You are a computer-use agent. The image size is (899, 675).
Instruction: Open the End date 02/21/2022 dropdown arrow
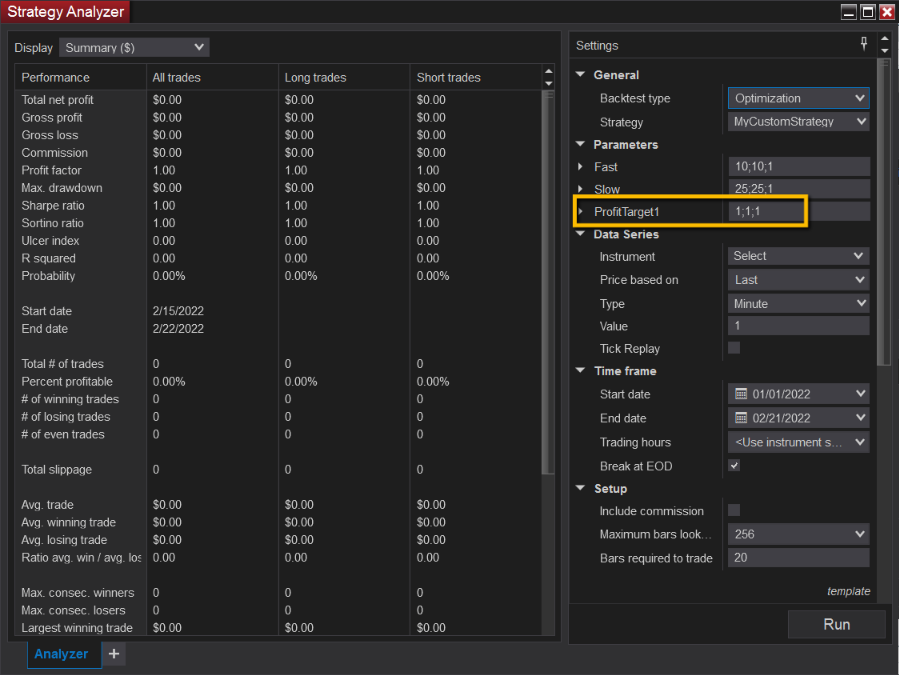[860, 418]
